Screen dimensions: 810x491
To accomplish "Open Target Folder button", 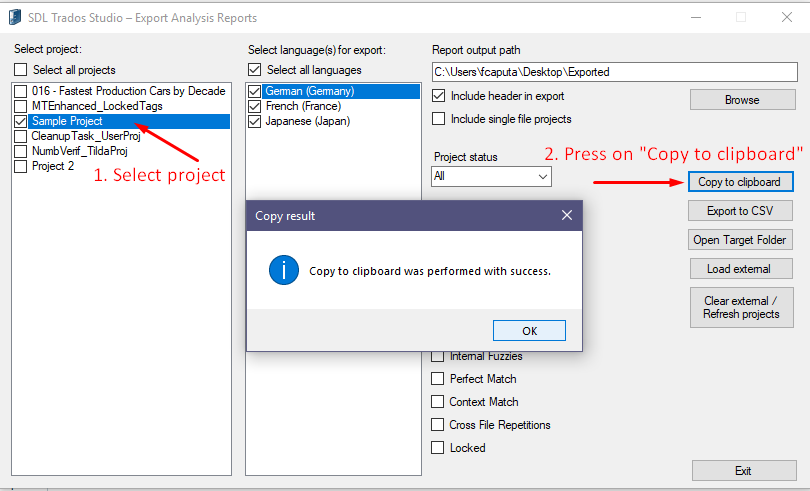I will click(740, 240).
